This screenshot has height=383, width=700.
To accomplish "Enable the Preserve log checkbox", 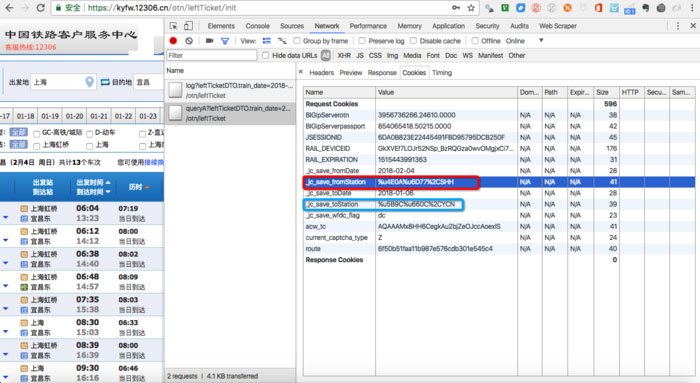I will coord(362,41).
